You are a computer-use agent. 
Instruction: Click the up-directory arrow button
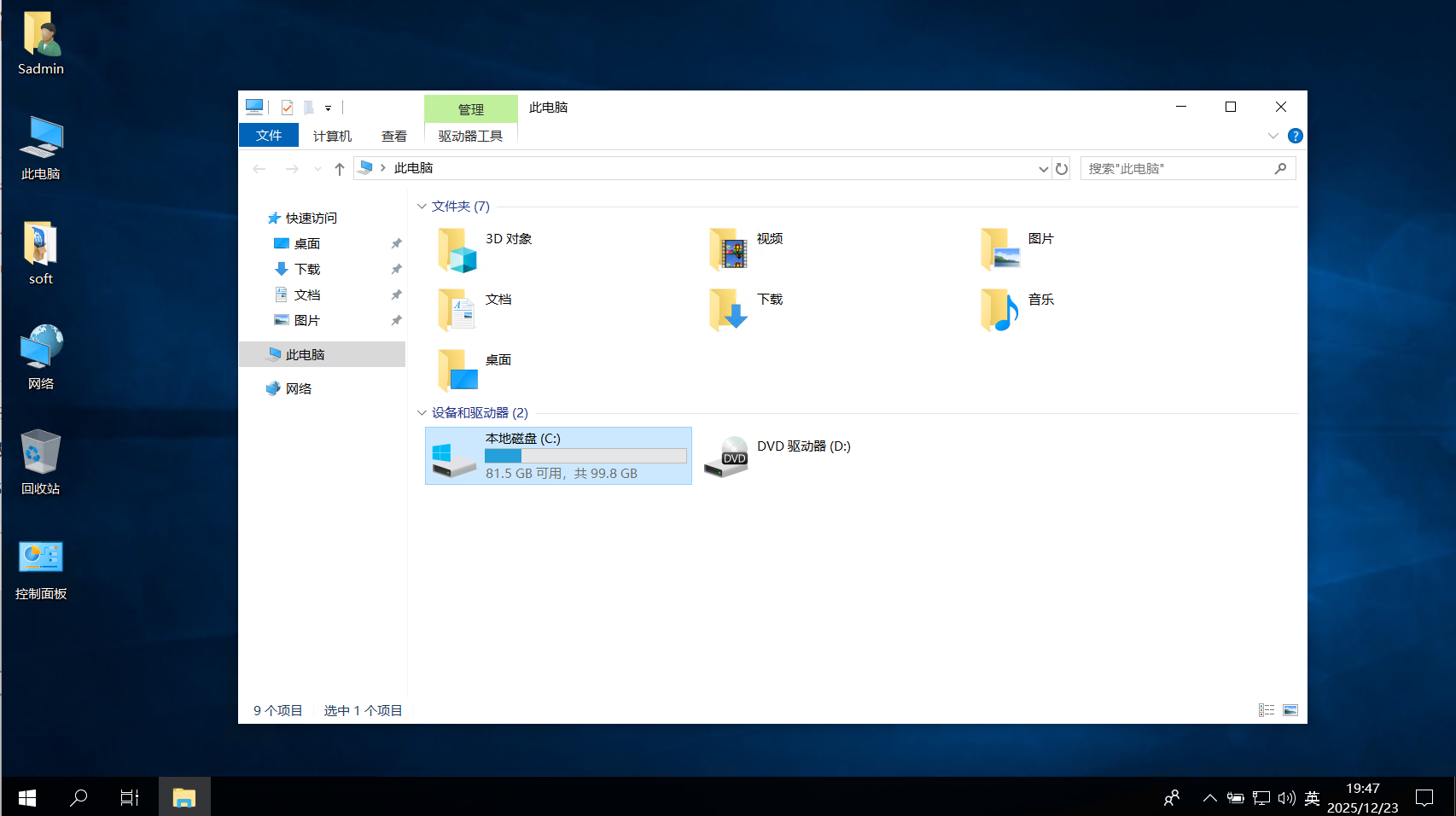click(x=340, y=169)
